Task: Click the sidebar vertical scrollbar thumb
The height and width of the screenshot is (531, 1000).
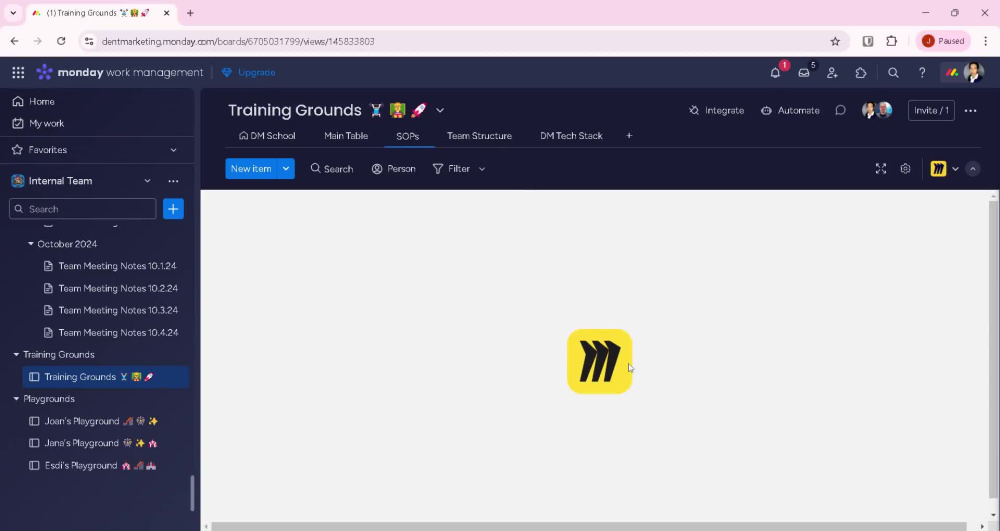Action: (192, 493)
